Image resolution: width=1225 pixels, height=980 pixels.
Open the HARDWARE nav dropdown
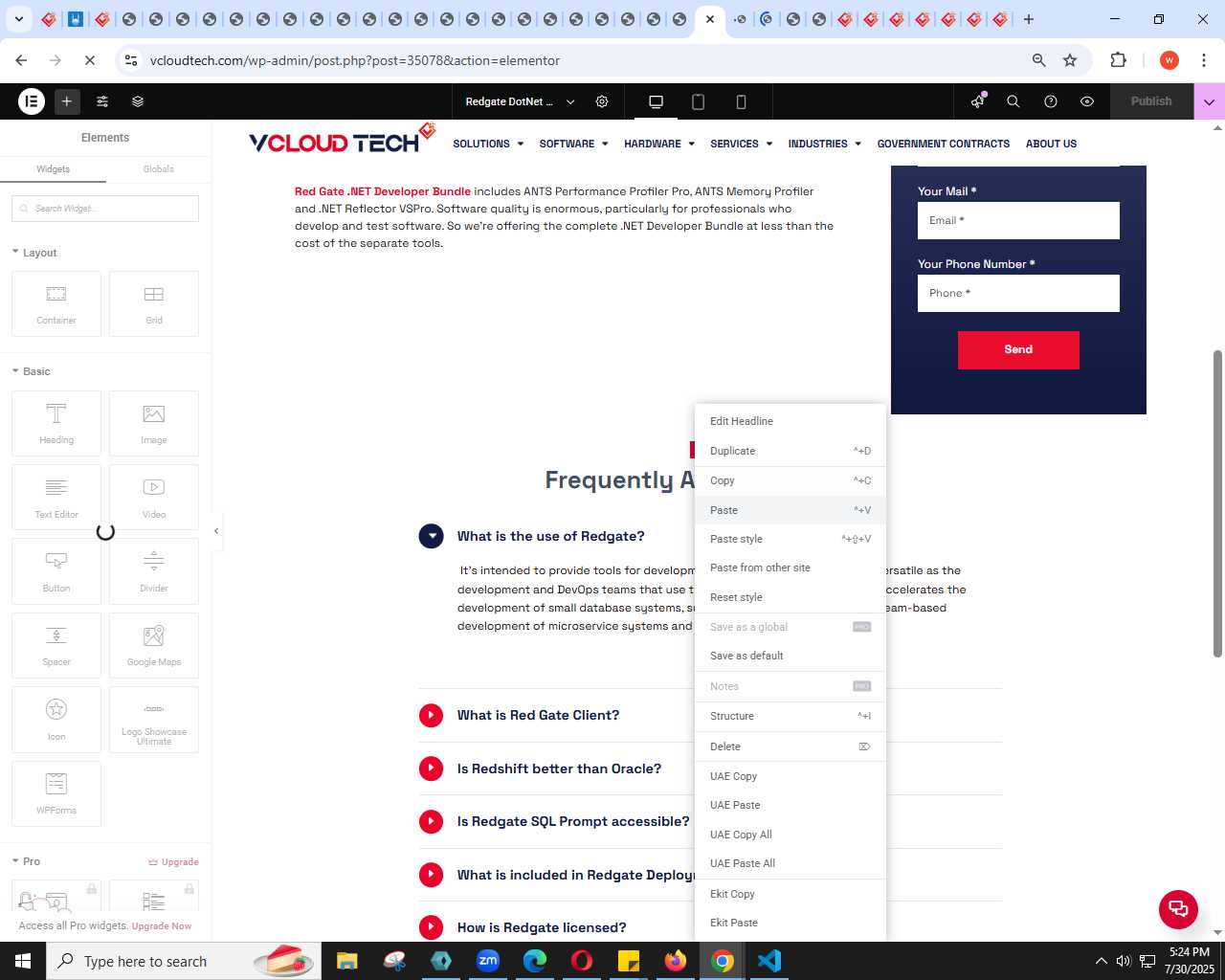(x=659, y=144)
